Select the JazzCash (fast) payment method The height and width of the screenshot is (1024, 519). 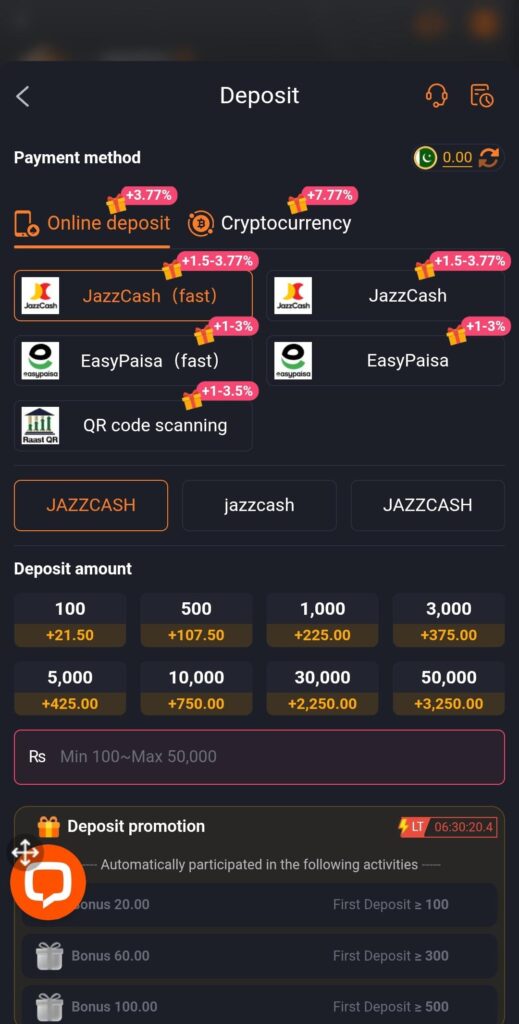[x=133, y=296]
